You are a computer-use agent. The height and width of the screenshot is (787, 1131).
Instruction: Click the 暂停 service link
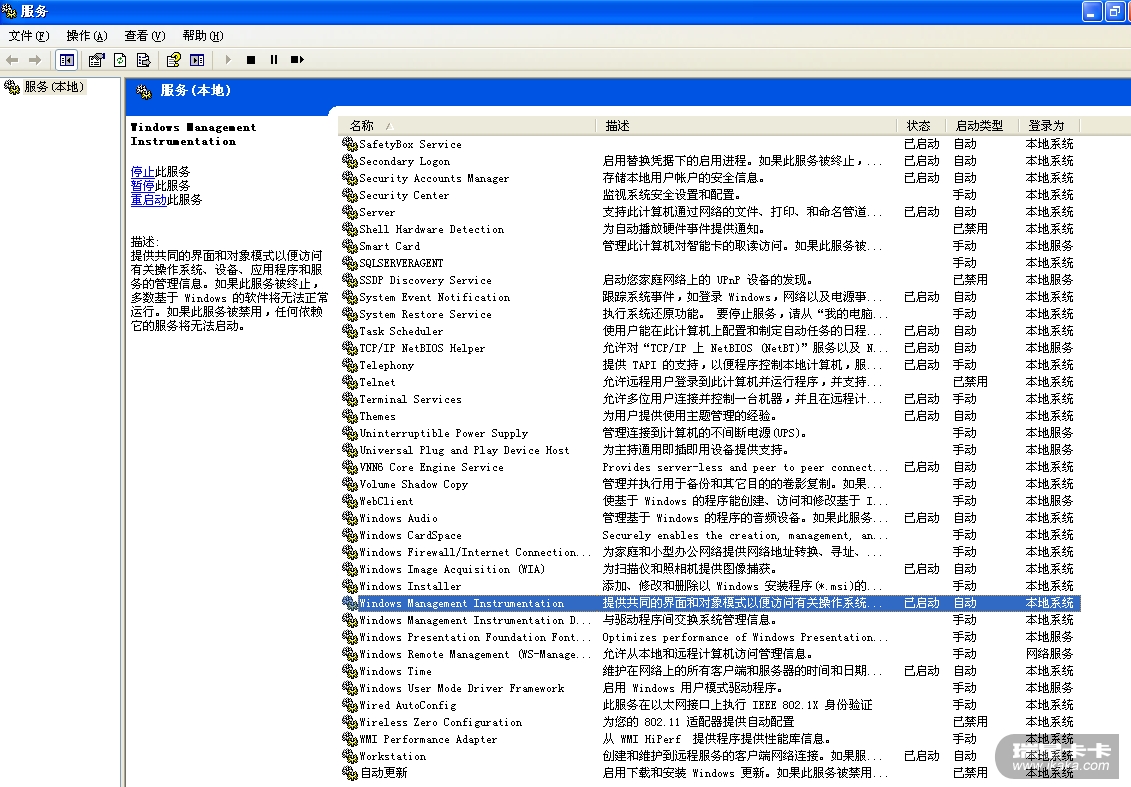(x=142, y=185)
